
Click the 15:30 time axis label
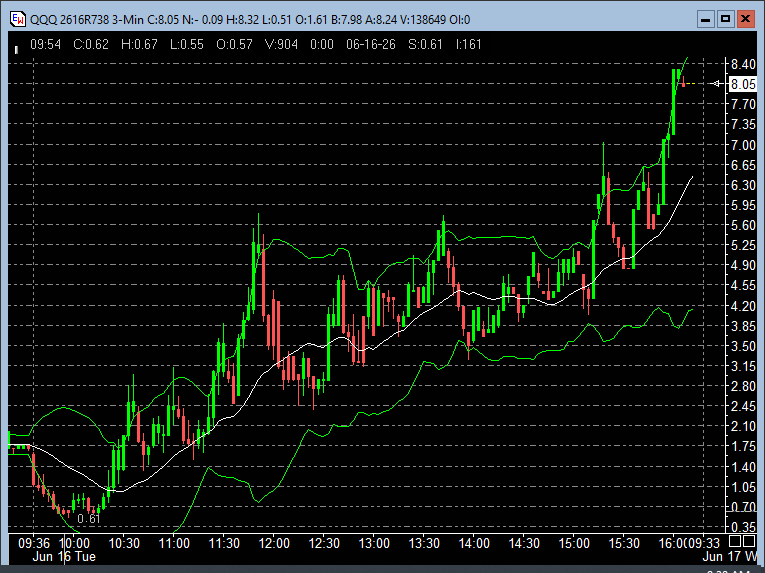click(x=624, y=543)
